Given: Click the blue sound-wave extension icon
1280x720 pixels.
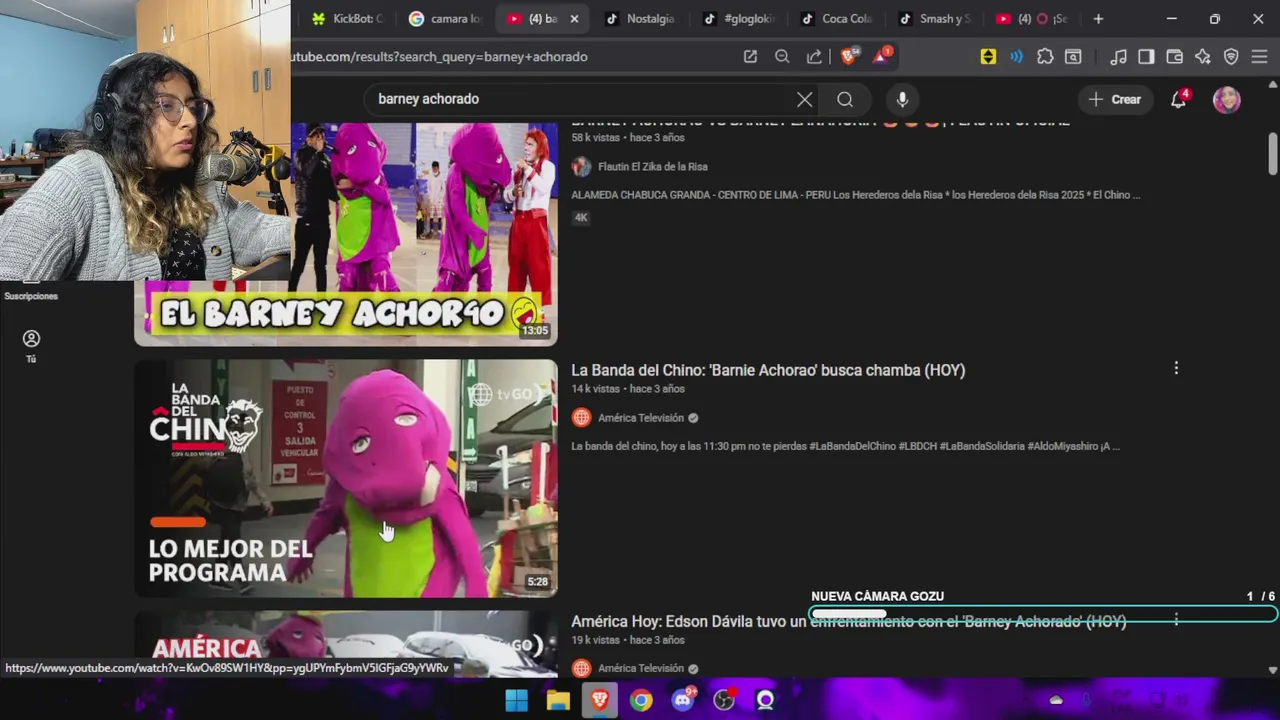Looking at the screenshot, I should [1016, 57].
